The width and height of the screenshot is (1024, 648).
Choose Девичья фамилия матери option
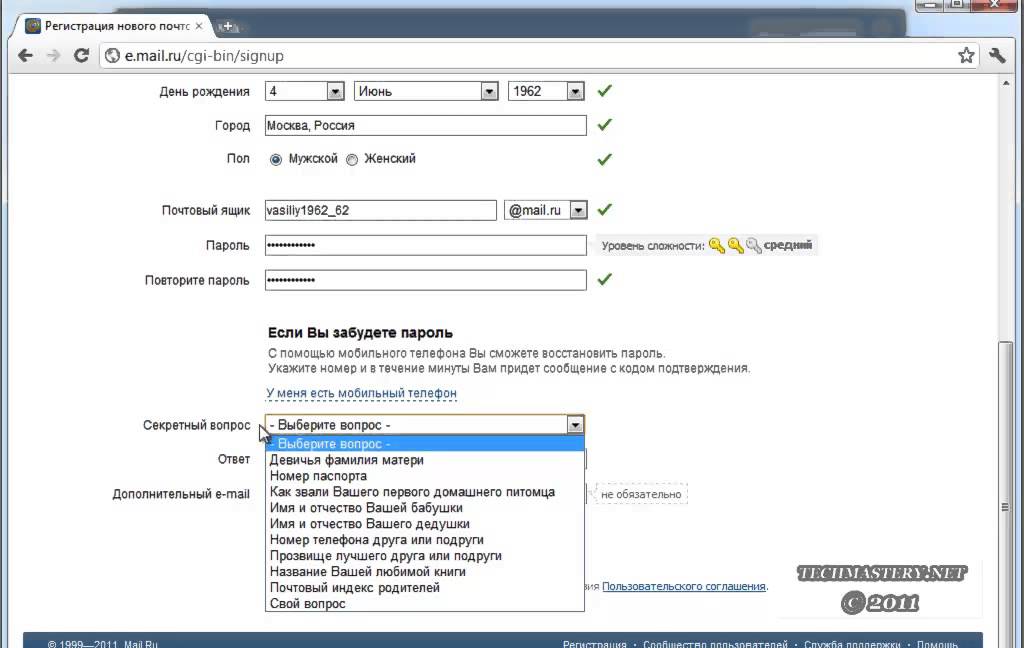click(x=346, y=460)
